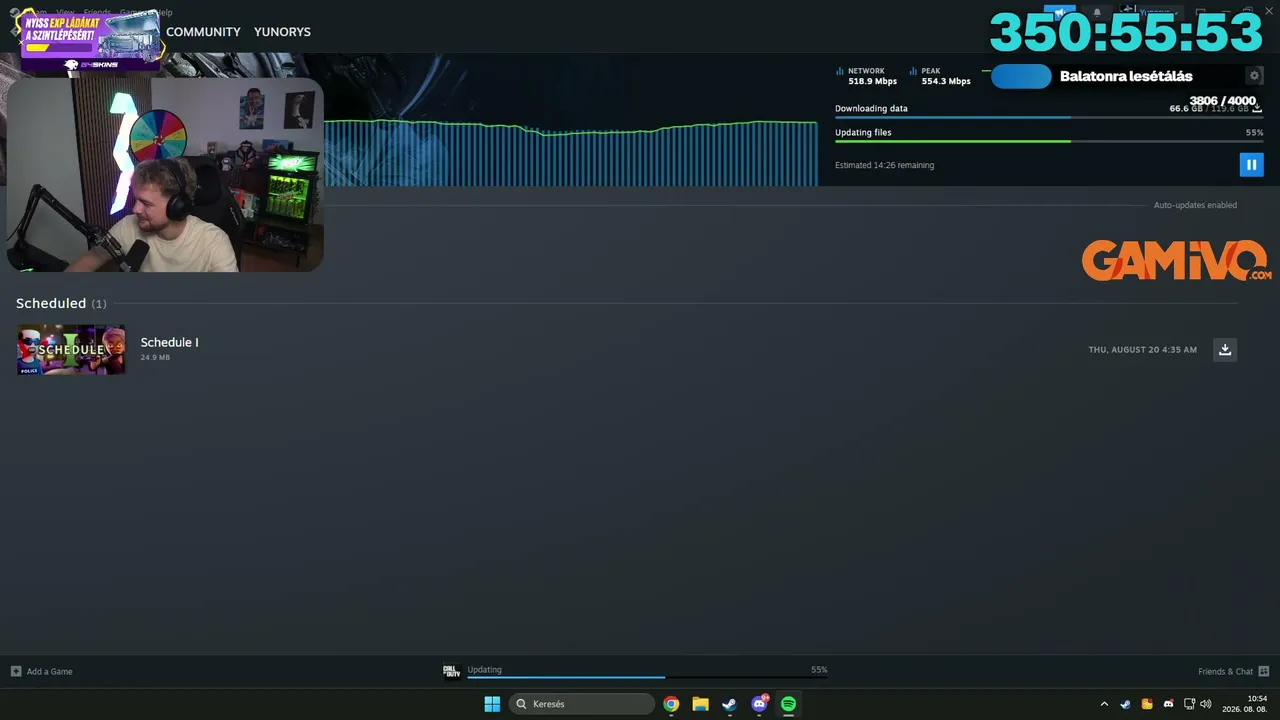Expand the hidden system tray icons
The height and width of the screenshot is (720, 1280).
(1104, 704)
